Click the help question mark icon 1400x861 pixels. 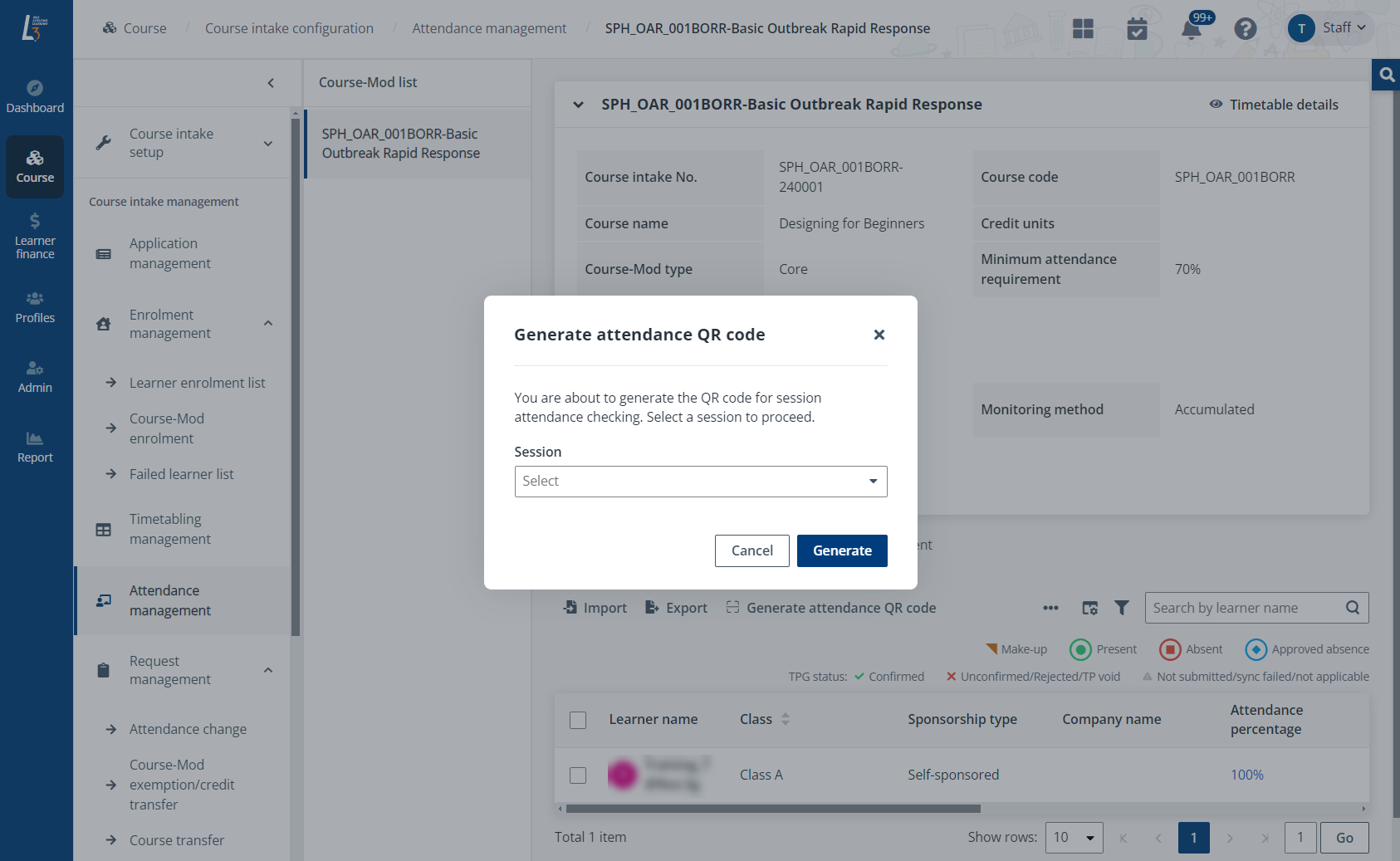(x=1245, y=29)
